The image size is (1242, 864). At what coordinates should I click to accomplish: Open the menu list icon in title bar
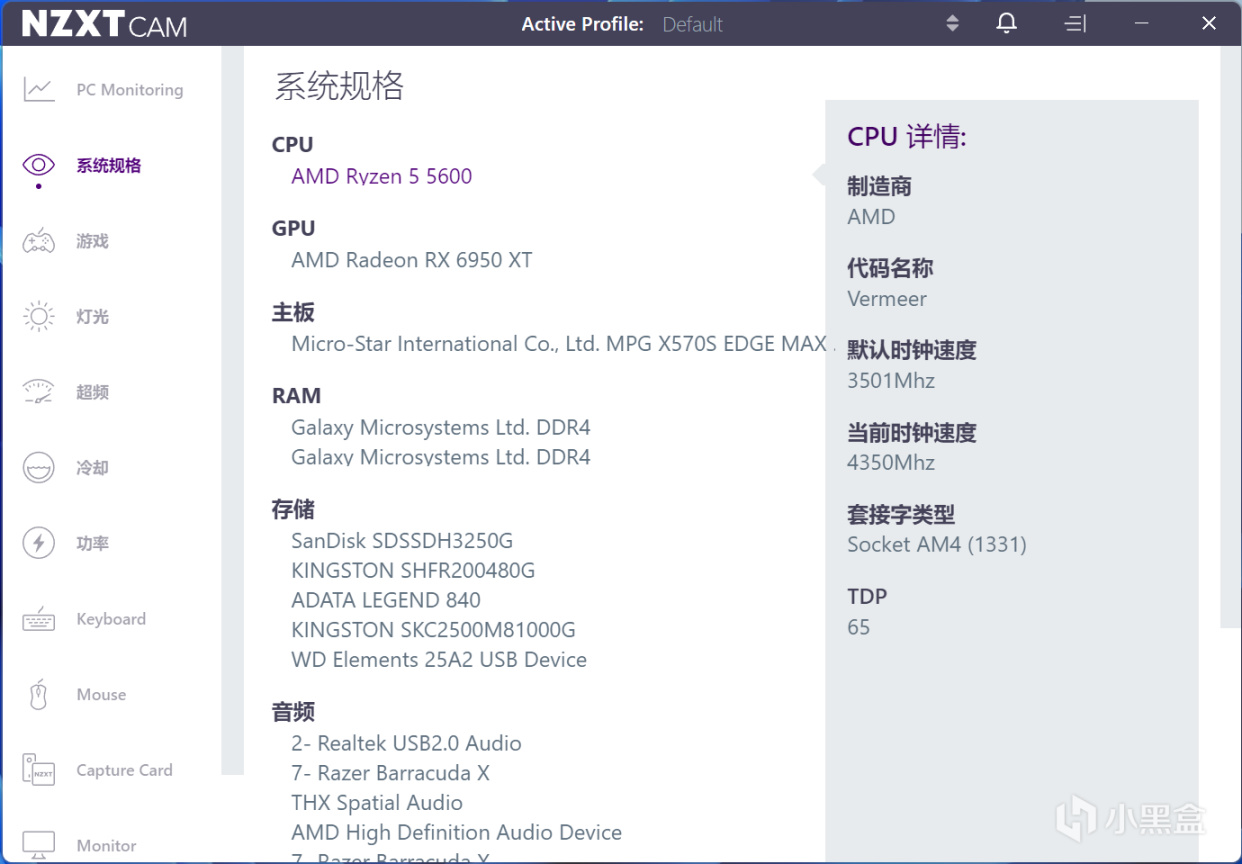pos(1076,23)
